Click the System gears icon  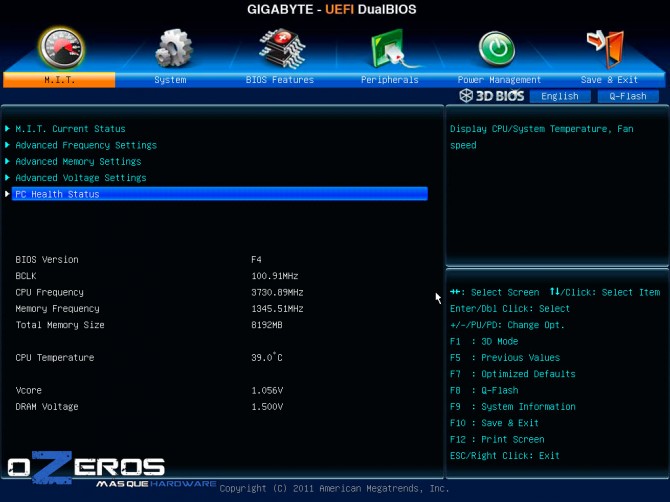(x=173, y=48)
